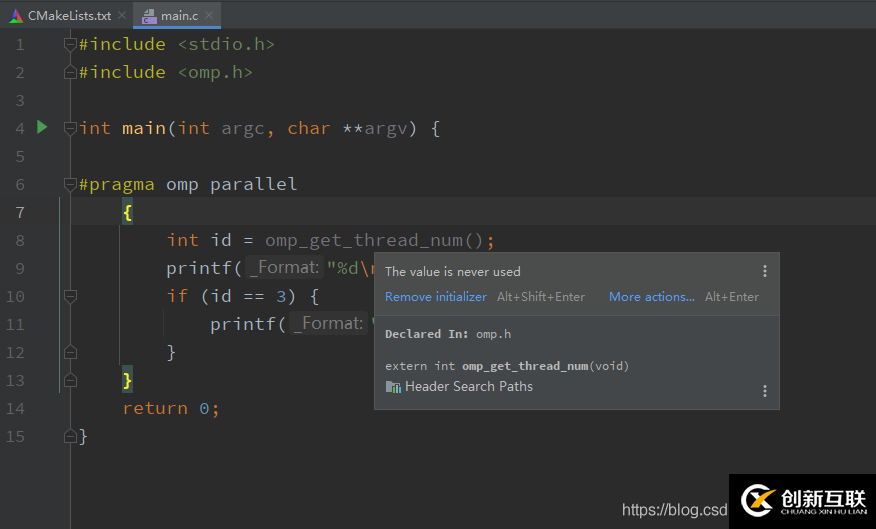
Task: Click the highlighted closing brace on line 13
Action: [127, 380]
